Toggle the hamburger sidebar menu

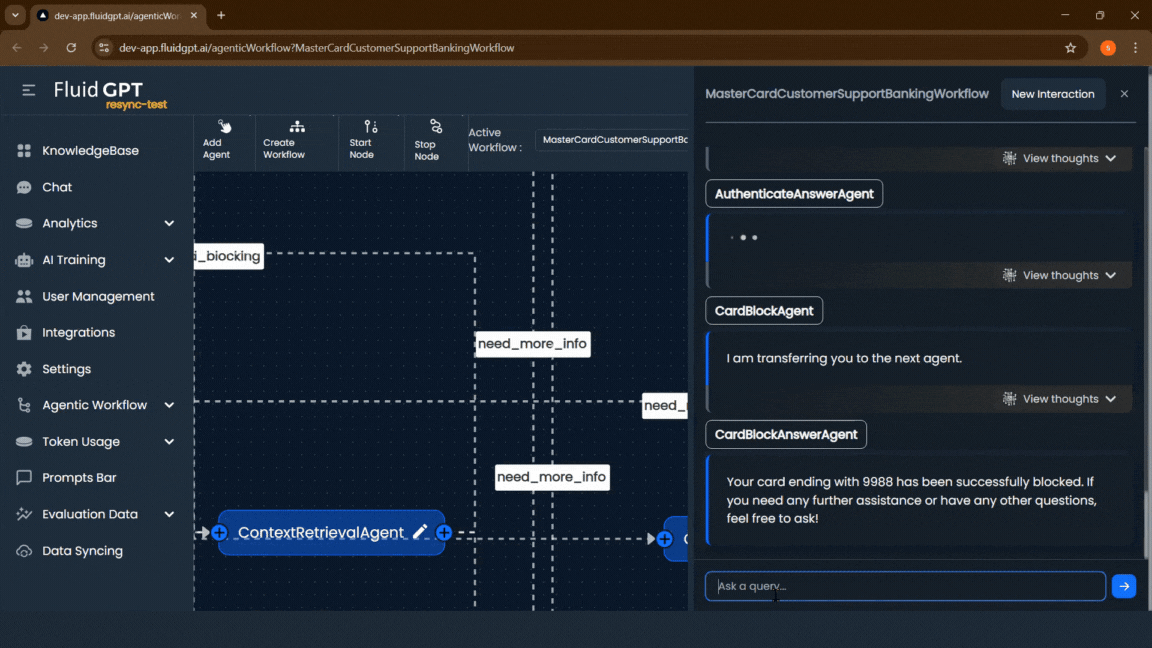coord(29,90)
